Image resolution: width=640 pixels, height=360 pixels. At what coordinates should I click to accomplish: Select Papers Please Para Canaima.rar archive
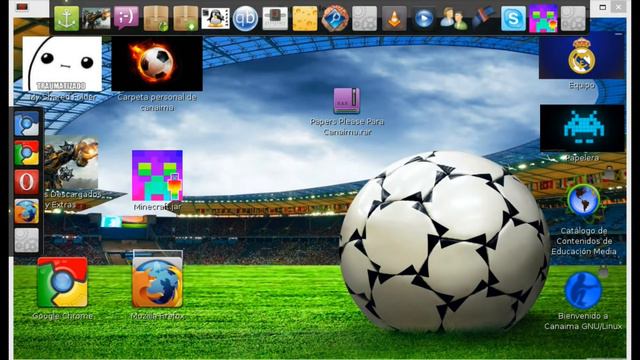coord(347,100)
